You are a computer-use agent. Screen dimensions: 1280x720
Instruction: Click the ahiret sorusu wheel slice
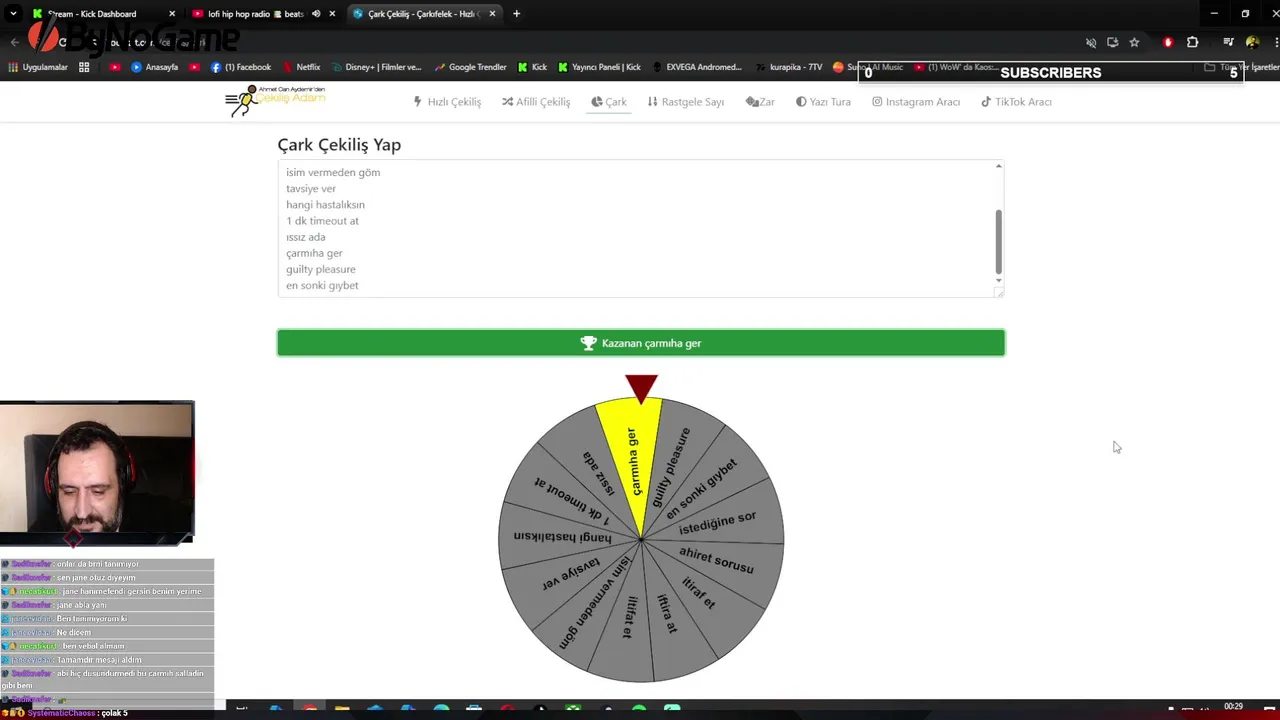coord(716,560)
